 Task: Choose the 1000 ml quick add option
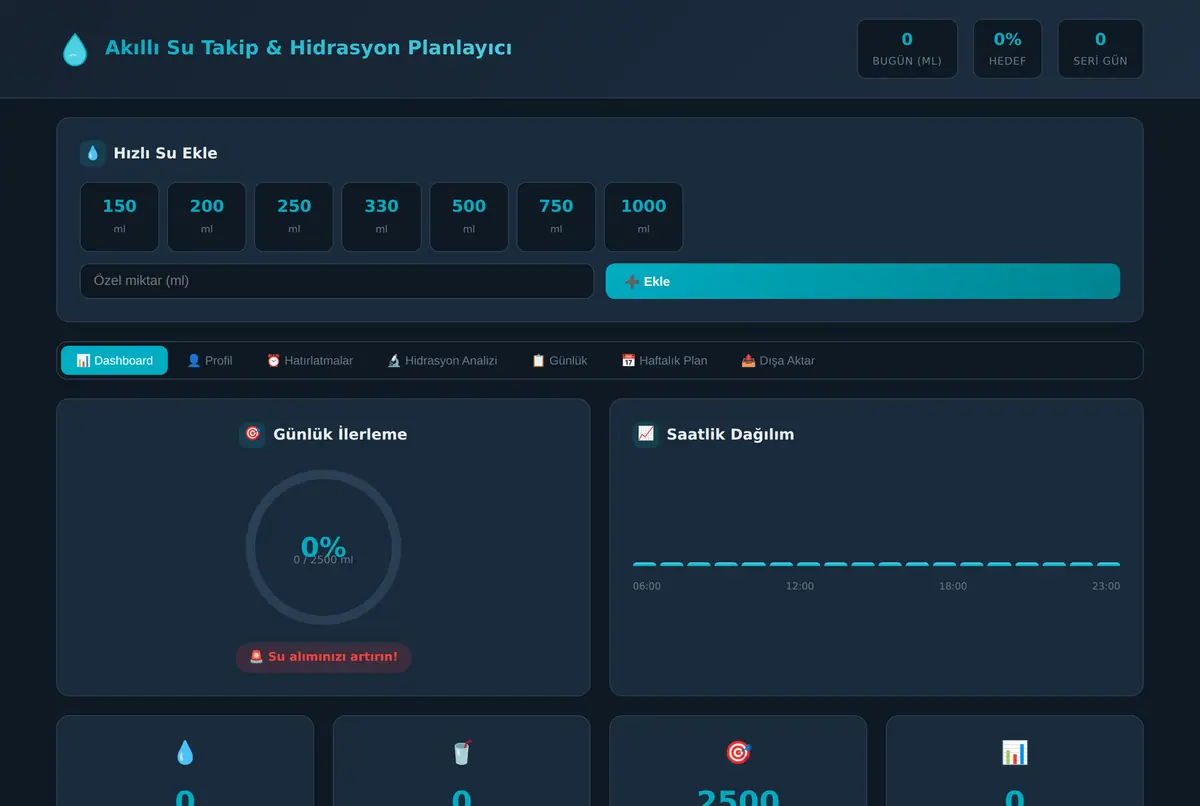(x=643, y=217)
